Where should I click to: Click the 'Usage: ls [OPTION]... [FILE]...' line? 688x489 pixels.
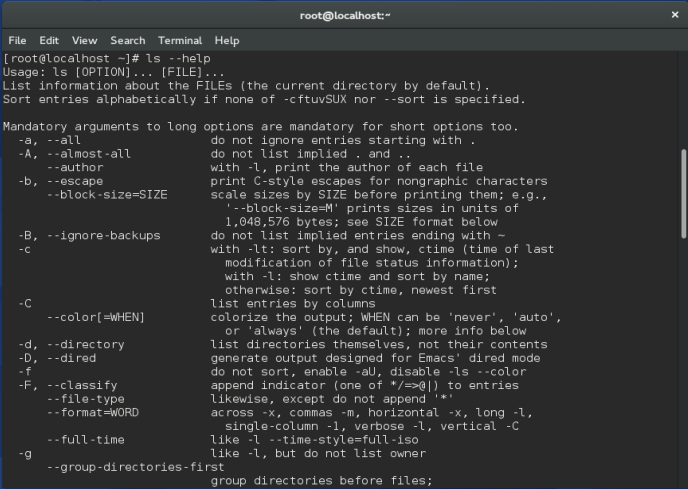(x=114, y=72)
